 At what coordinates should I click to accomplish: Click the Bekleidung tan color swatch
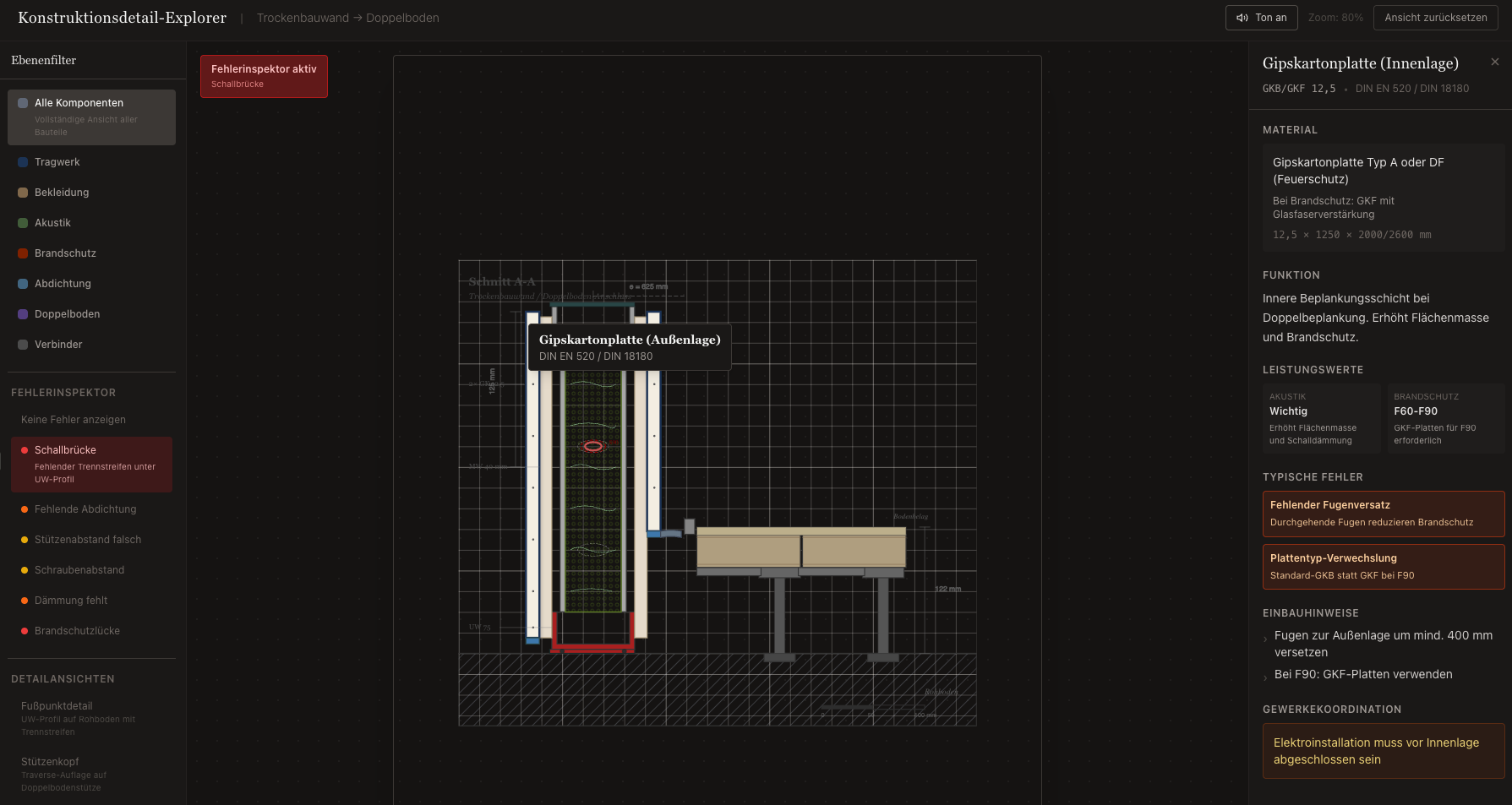(23, 193)
